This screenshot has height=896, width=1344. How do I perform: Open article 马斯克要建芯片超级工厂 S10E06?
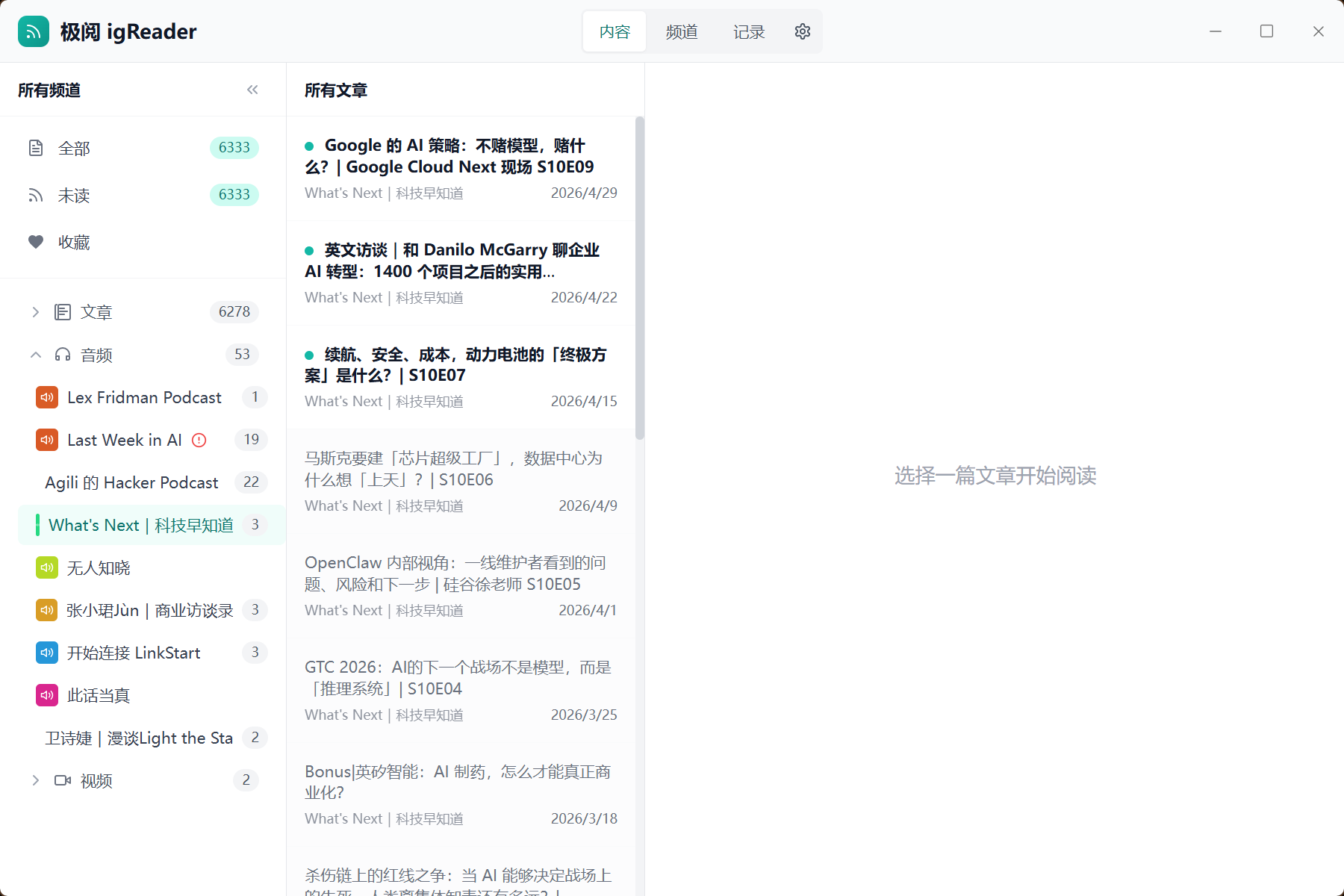tap(461, 482)
